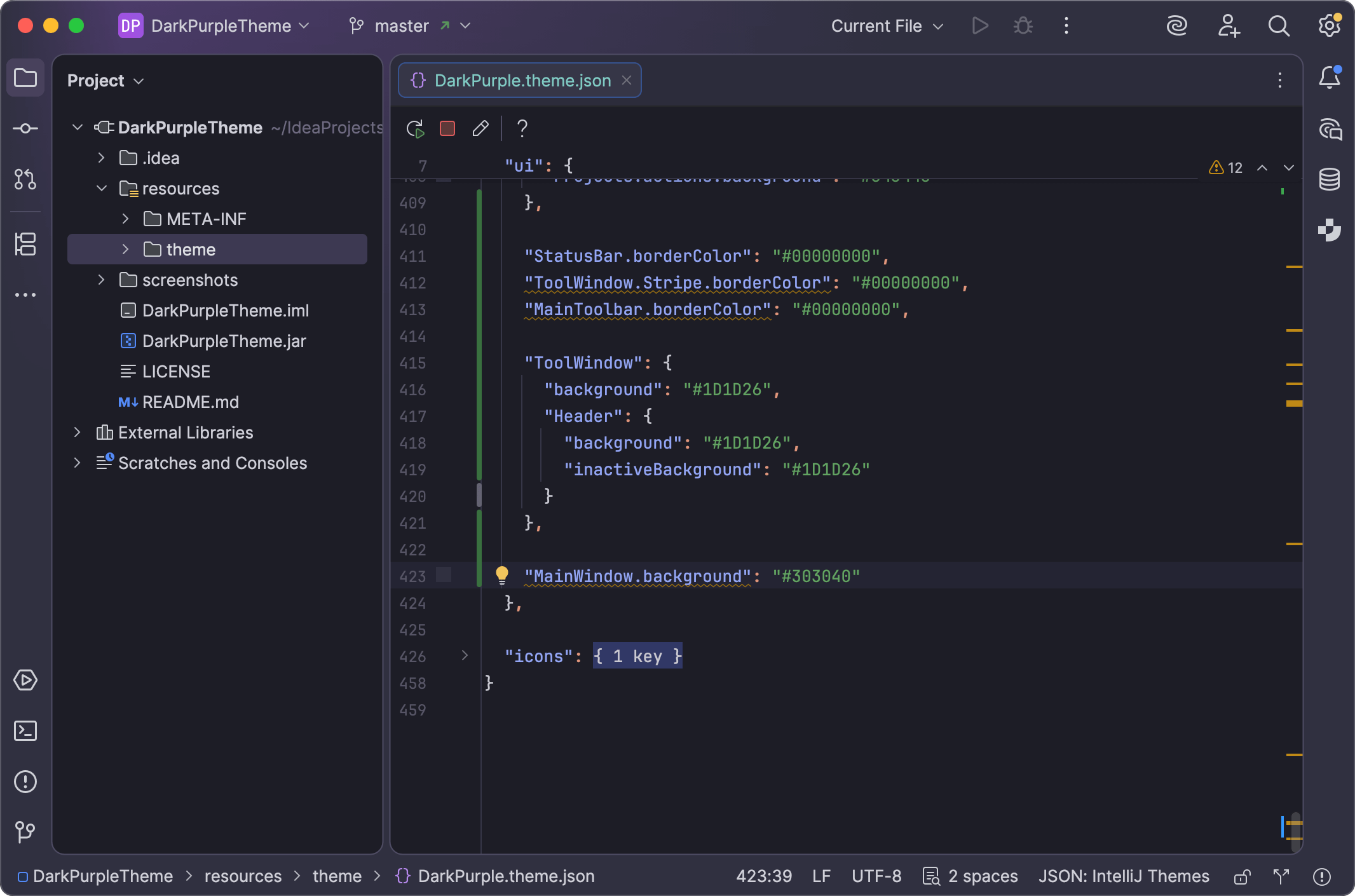Open Search Everywhere with the magnifier icon
Screen dimensions: 1355x896
tap(1278, 26)
